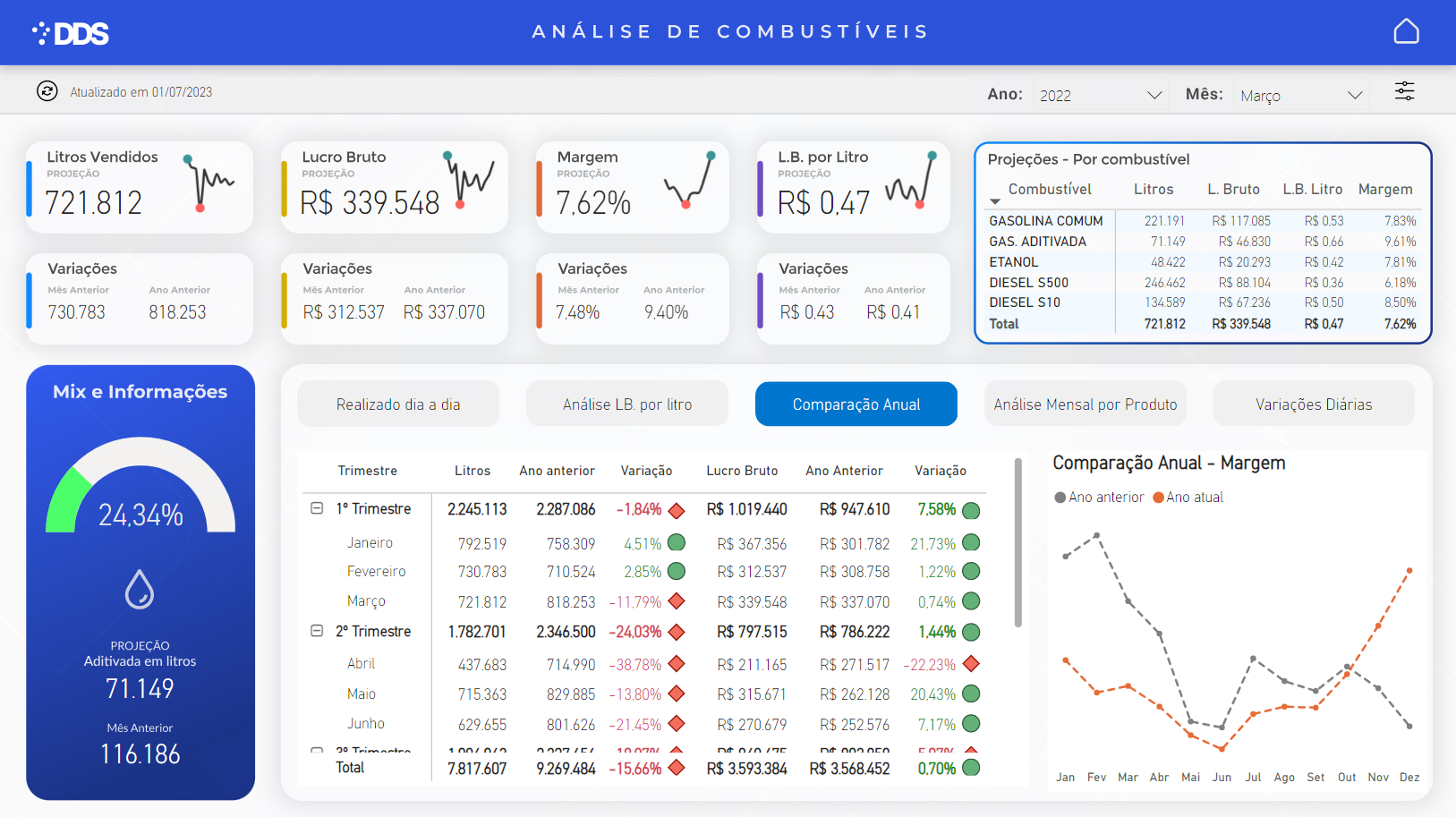Click red diamond next to 2º Trimestre -24,03%

tap(677, 632)
